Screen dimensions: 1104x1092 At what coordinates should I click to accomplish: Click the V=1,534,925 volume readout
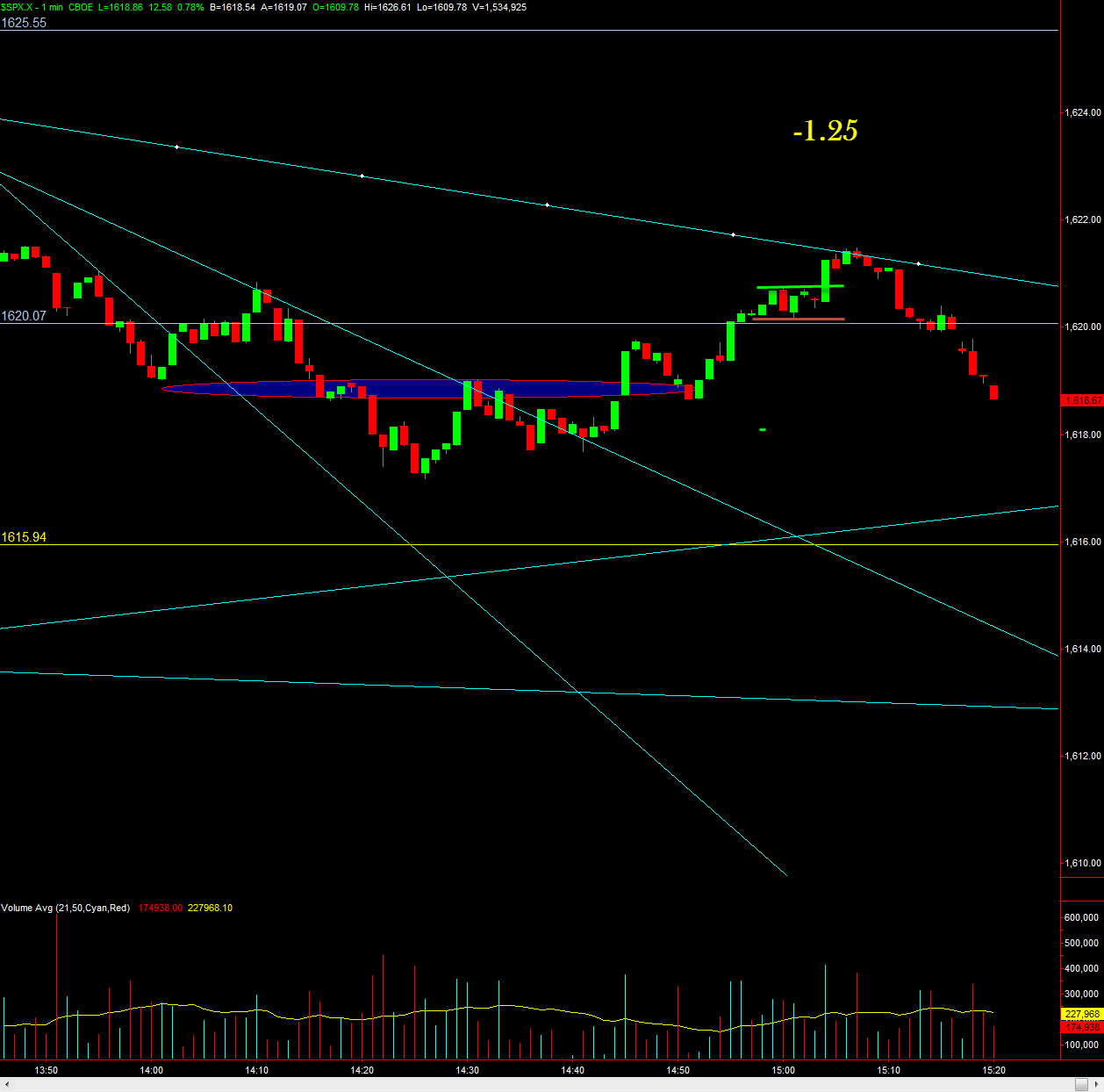[x=498, y=7]
